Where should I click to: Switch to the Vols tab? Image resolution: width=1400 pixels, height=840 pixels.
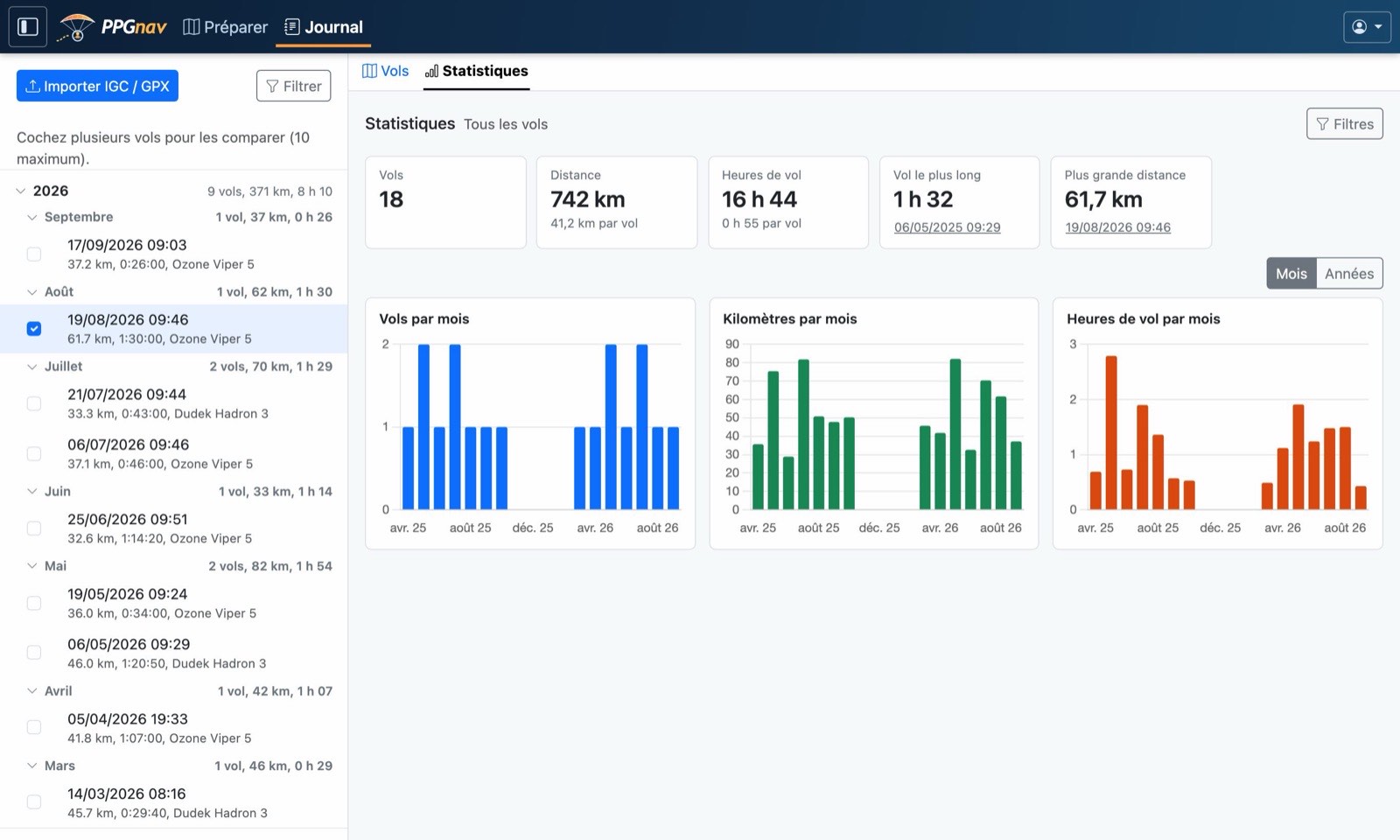(385, 71)
